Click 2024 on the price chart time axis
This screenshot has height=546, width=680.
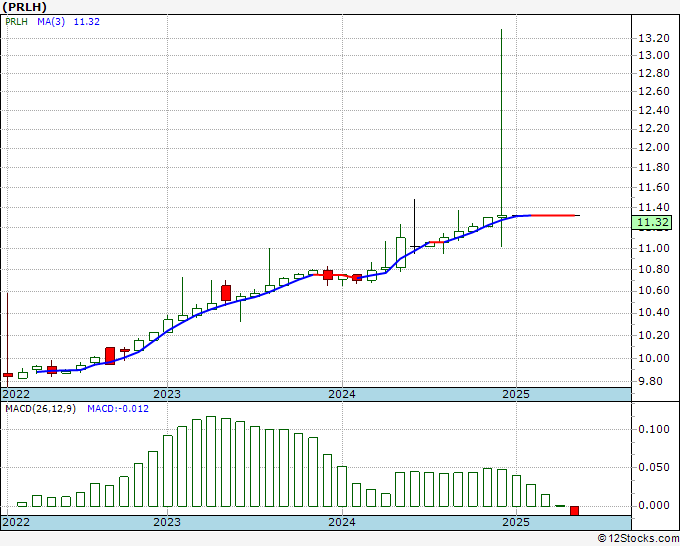[x=342, y=394]
